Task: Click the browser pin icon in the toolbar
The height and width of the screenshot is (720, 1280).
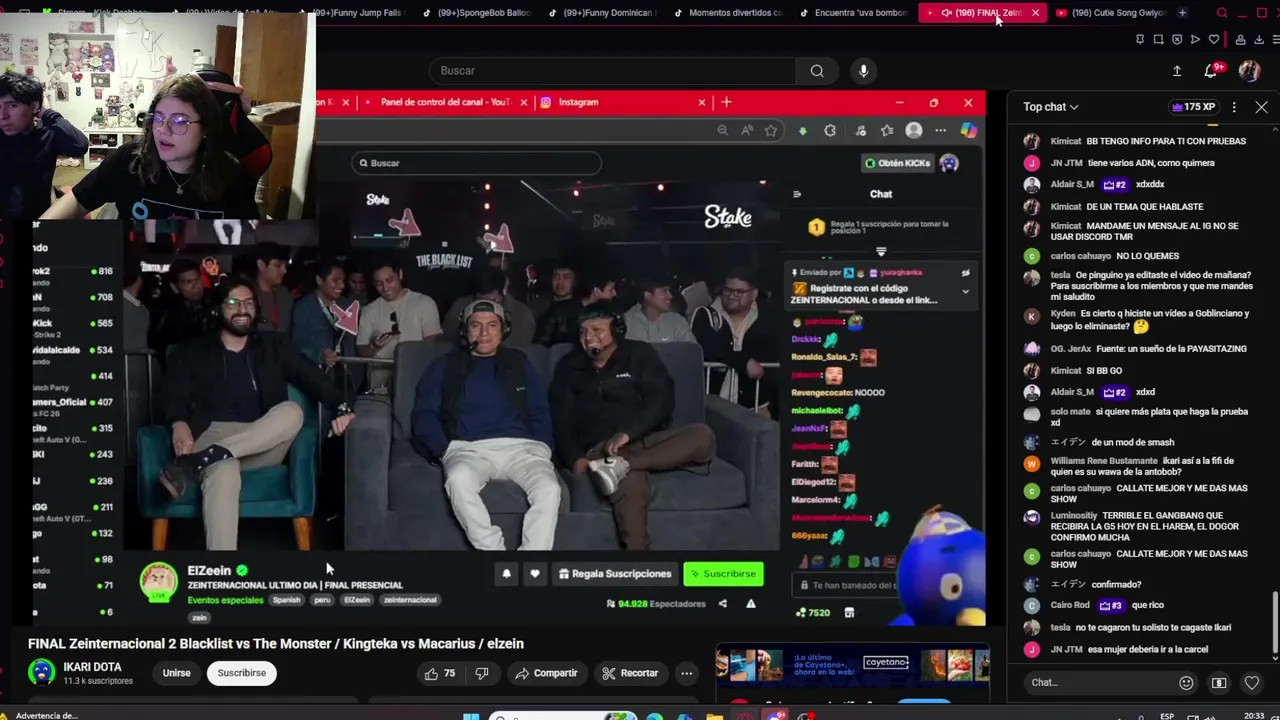Action: [1139, 39]
